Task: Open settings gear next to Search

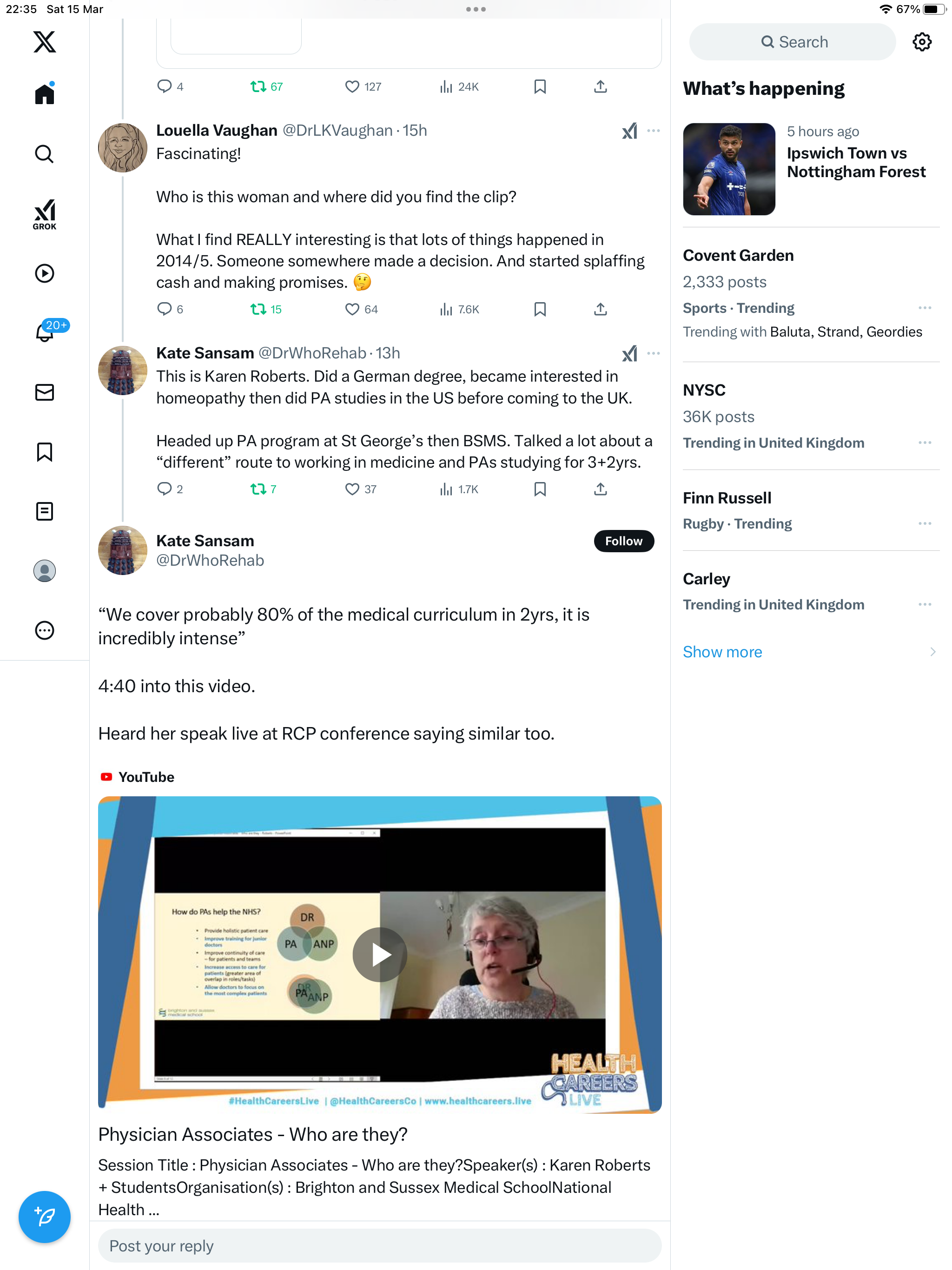Action: tap(922, 42)
